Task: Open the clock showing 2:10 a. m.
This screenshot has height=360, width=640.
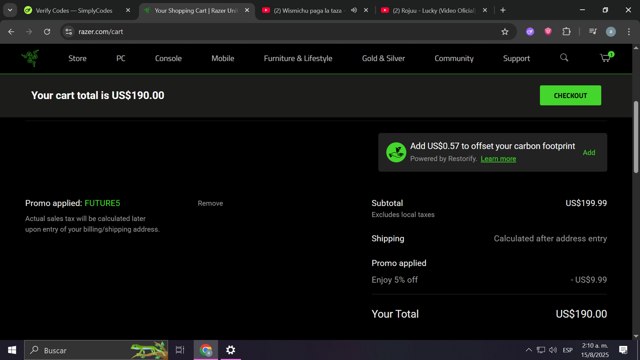Action: point(595,350)
